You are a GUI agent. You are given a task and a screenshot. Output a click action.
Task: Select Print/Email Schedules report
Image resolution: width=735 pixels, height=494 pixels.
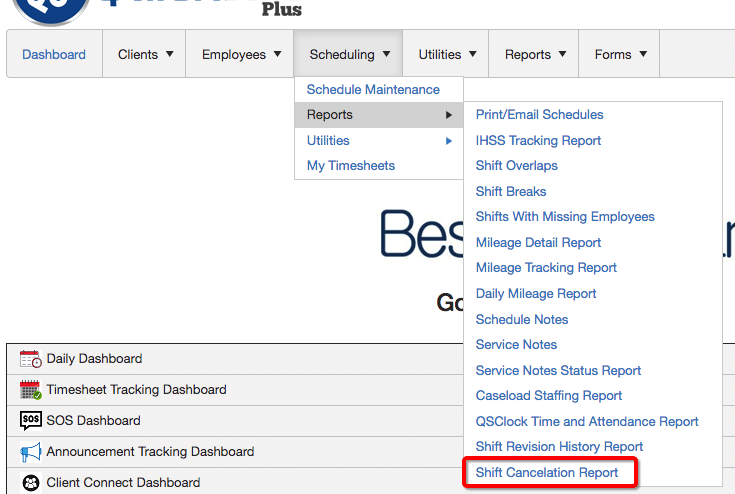click(539, 114)
